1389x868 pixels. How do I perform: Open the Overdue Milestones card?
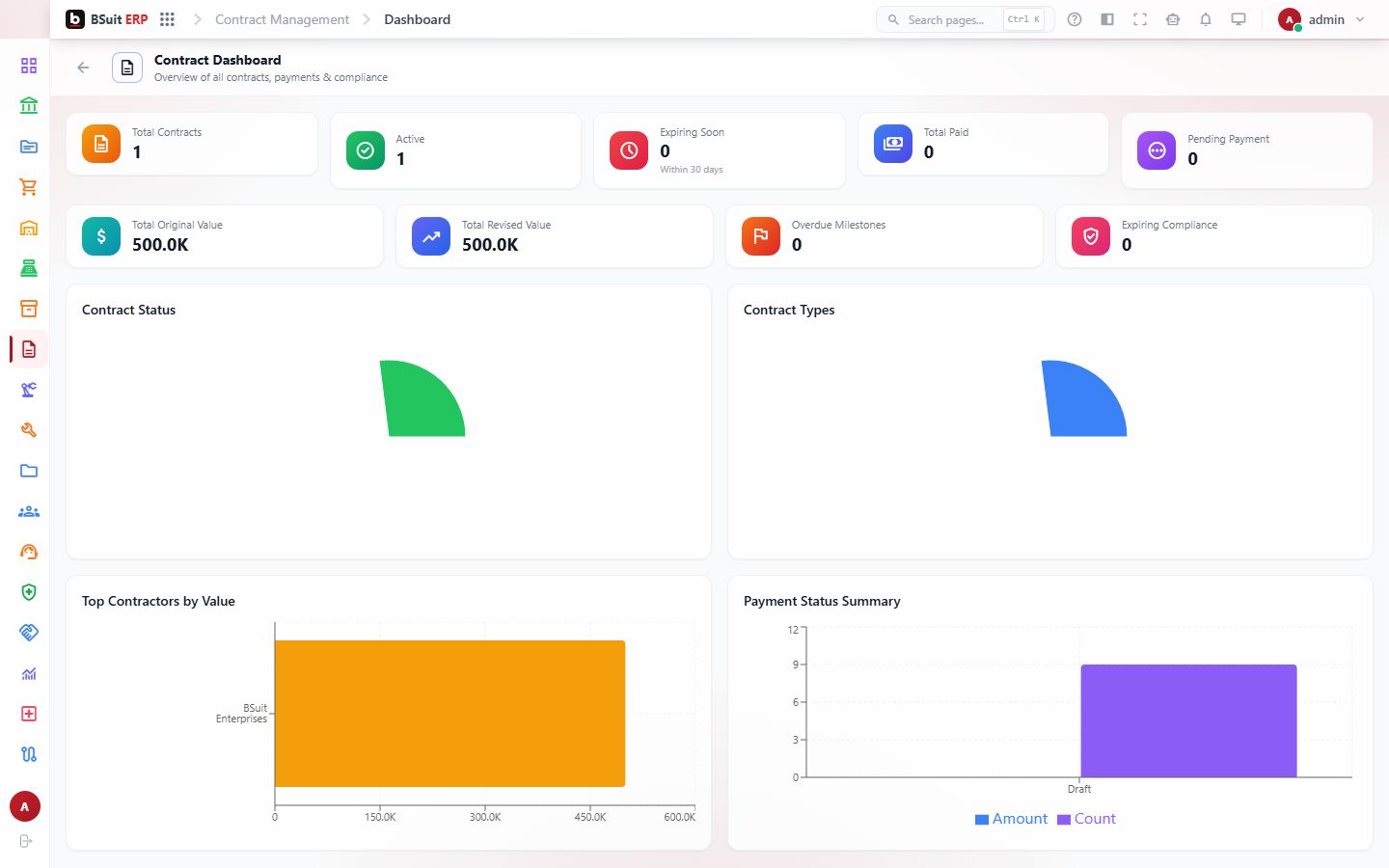[885, 236]
